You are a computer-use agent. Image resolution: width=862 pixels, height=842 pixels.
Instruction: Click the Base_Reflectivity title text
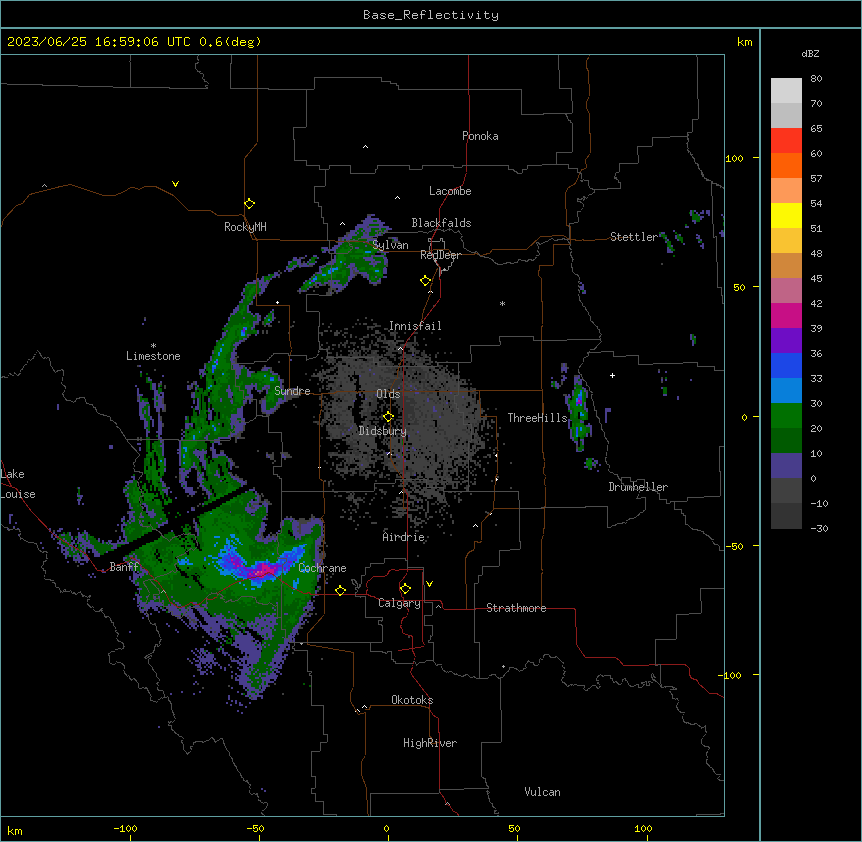coord(430,15)
